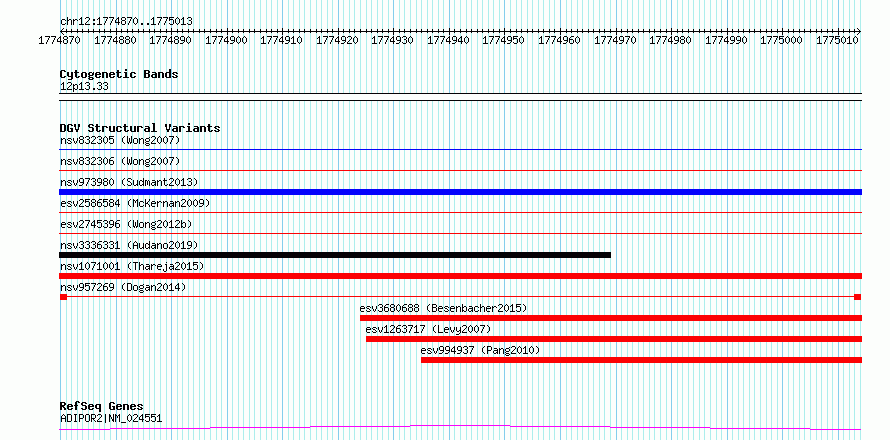Screen dimensions: 890x440
Task: Click the magenta ADIPOR2 gene line
Action: [x=460, y=427]
